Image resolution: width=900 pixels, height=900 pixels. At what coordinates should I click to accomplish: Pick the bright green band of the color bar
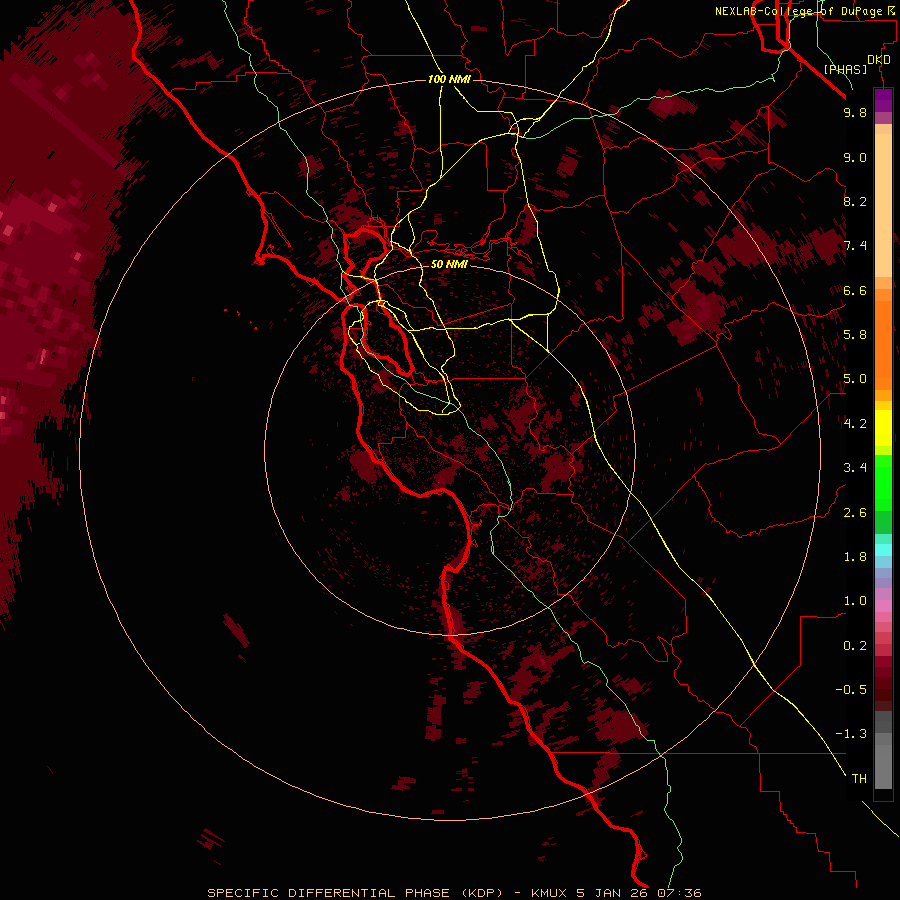click(x=883, y=482)
